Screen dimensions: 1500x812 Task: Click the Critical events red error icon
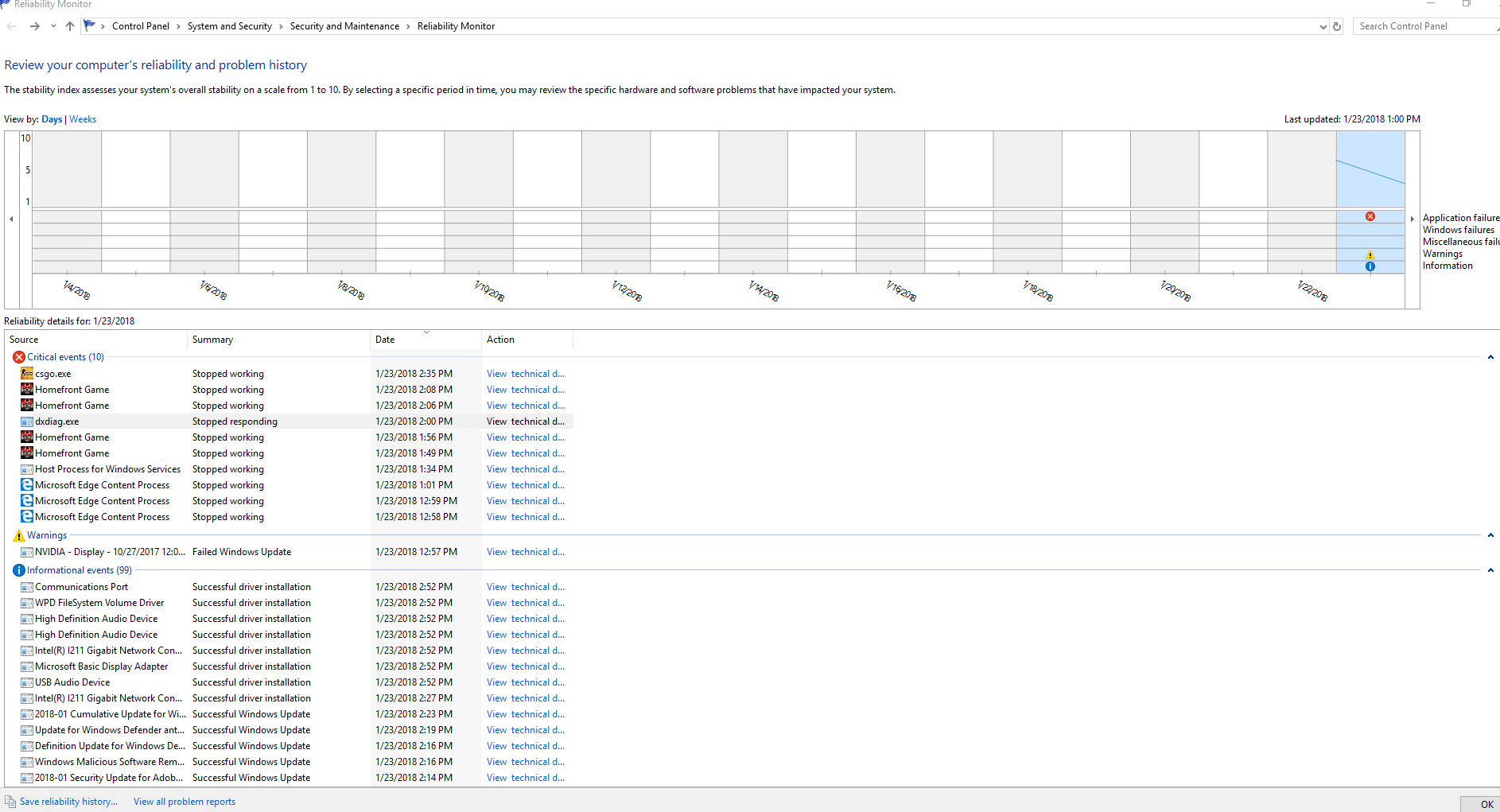pos(19,357)
